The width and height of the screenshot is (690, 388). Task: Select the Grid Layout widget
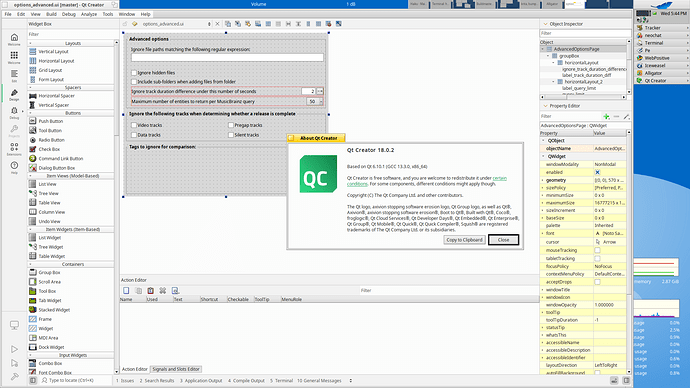50,70
